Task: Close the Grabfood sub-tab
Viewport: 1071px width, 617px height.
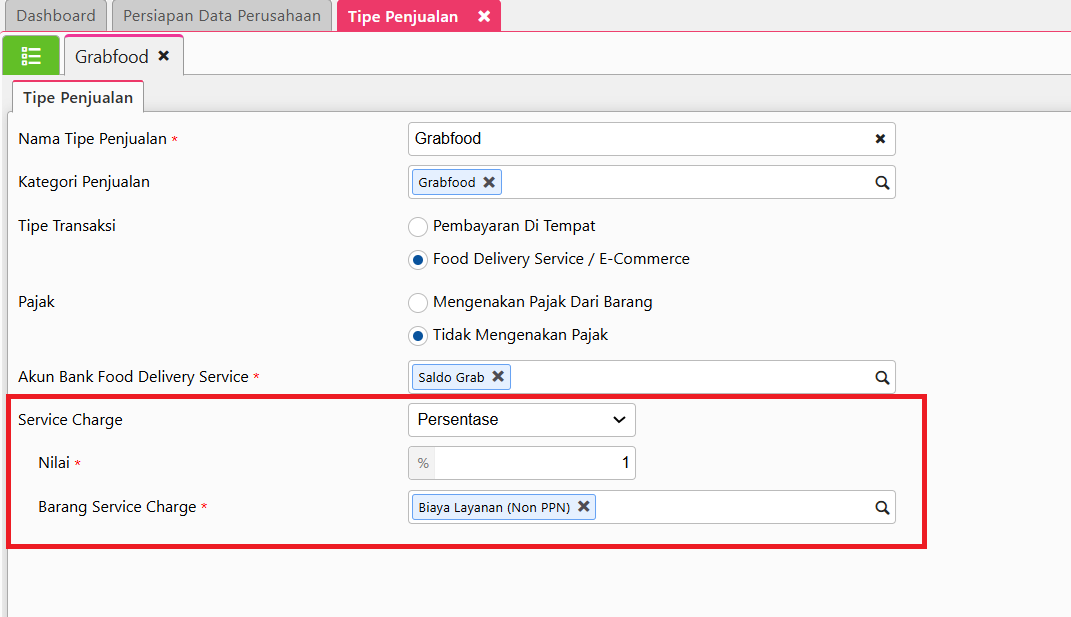Action: click(164, 57)
